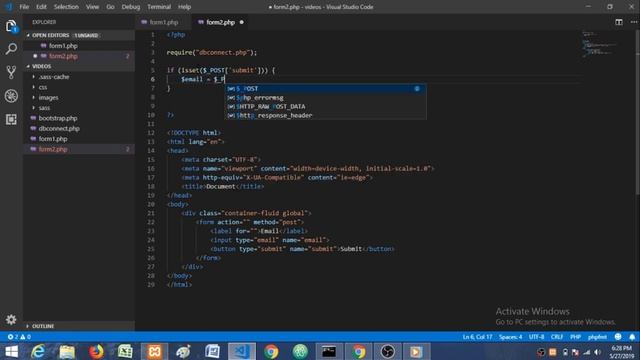Choose the $_POST autocomplete suggestion
This screenshot has width=640, height=360.
coord(326,89)
